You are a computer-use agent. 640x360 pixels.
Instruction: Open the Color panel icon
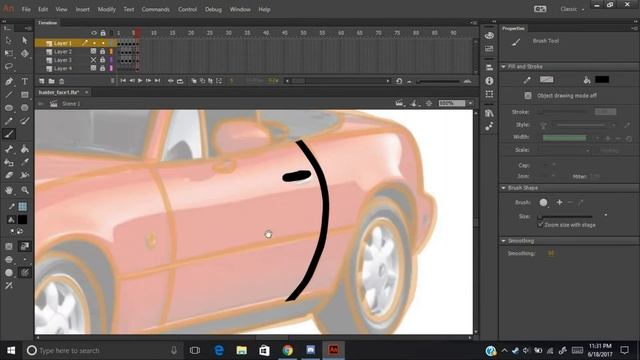point(489,36)
